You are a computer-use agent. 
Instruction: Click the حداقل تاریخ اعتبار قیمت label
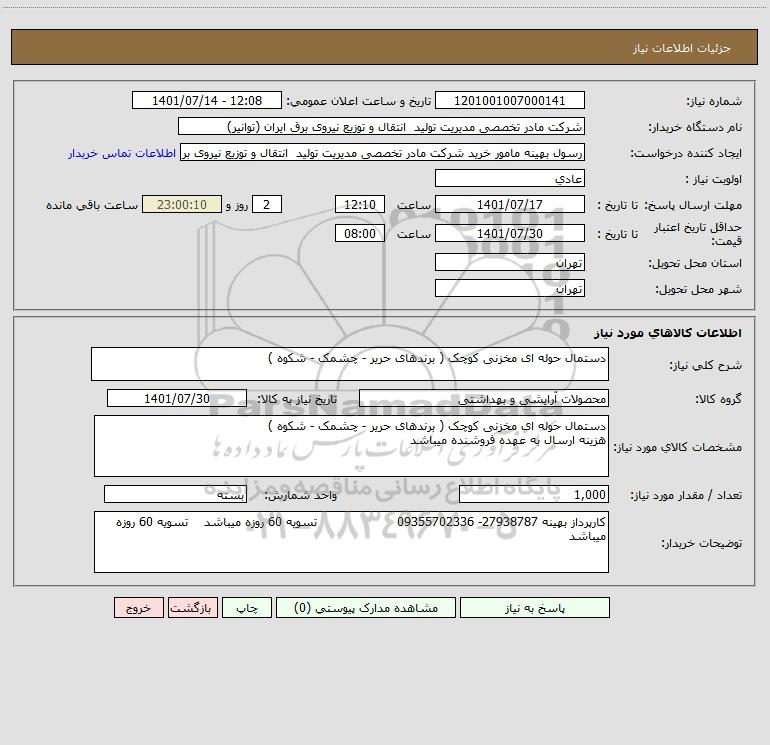point(698,234)
